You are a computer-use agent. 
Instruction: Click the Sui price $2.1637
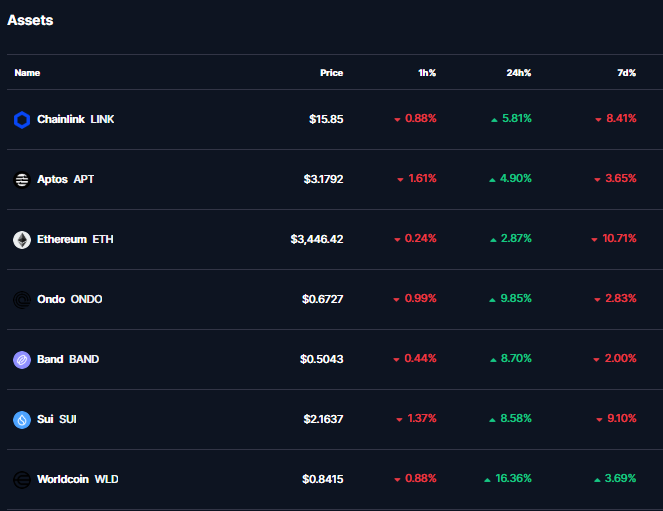click(x=323, y=419)
